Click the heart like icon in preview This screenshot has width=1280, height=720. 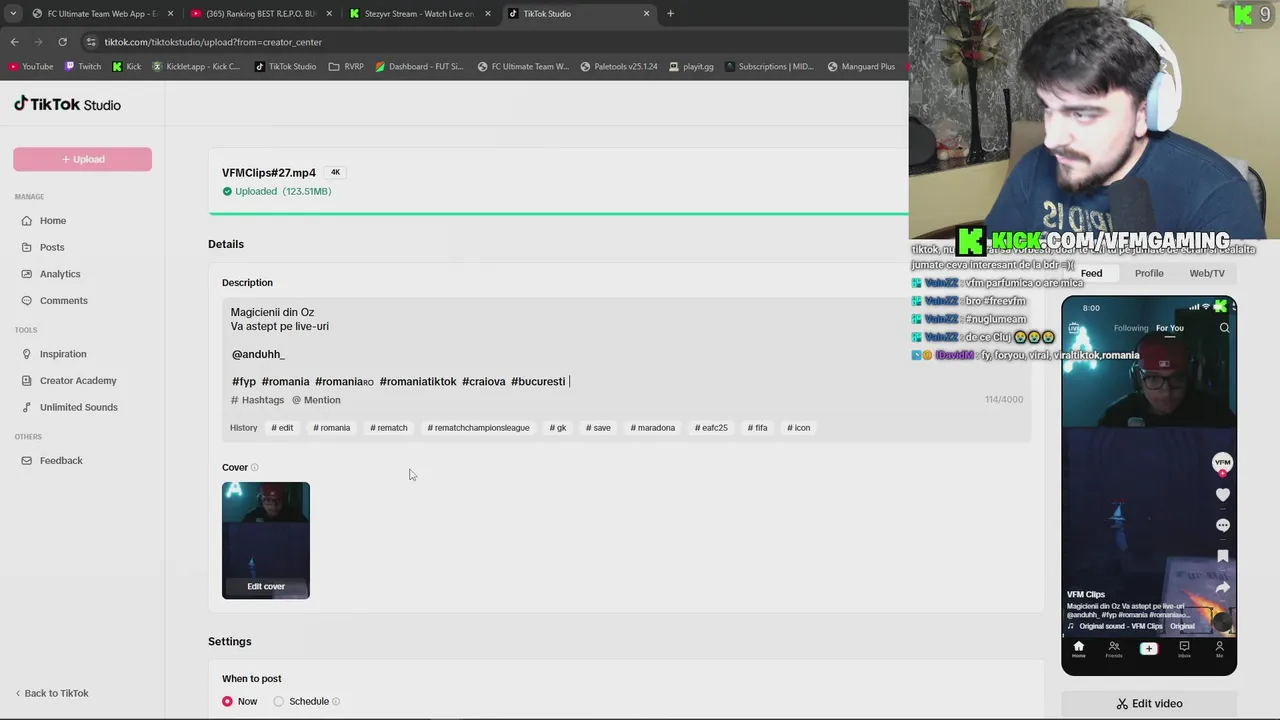1222,495
